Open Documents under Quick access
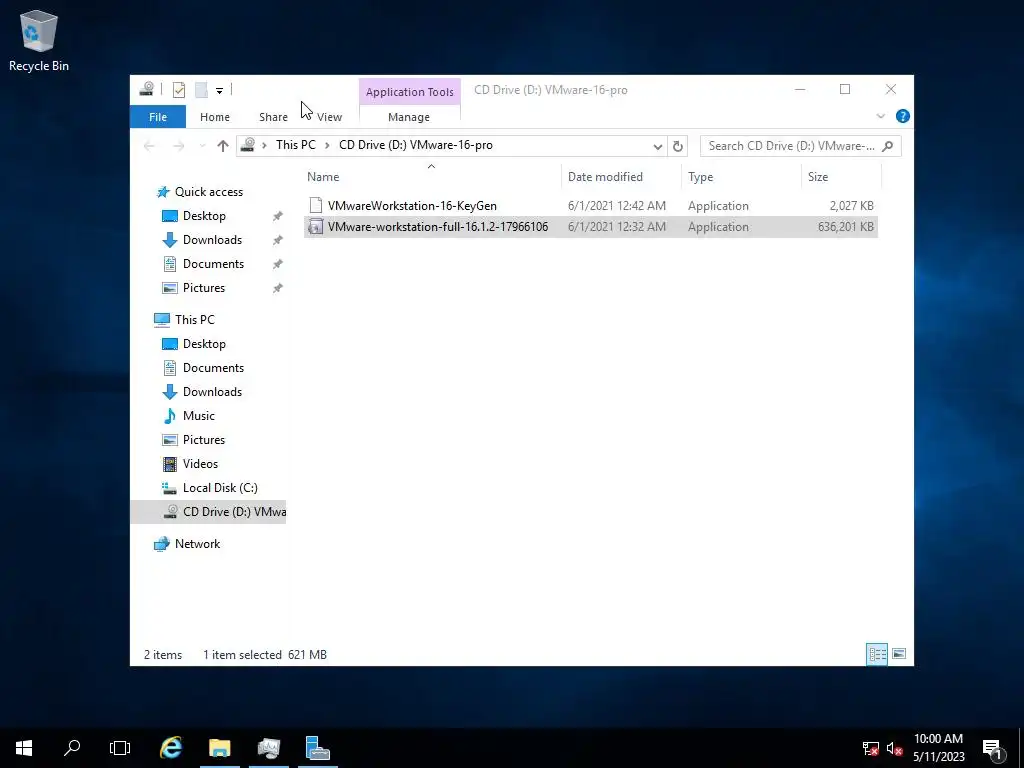Image resolution: width=1024 pixels, height=768 pixels. 214,264
